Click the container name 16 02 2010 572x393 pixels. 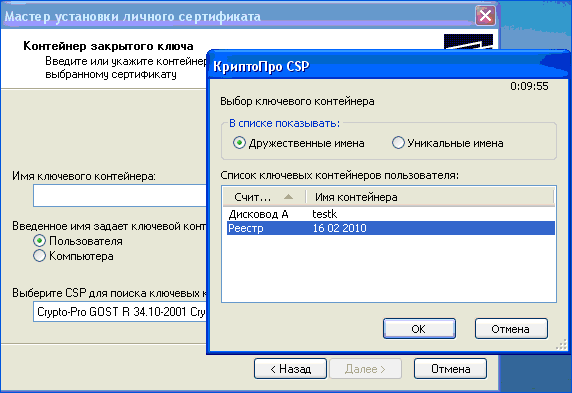340,228
